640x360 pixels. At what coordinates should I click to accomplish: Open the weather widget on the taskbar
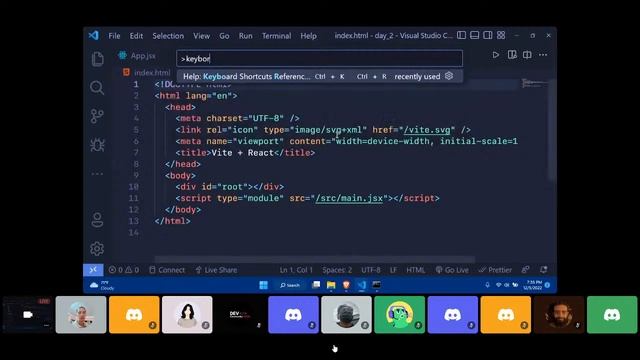point(102,285)
